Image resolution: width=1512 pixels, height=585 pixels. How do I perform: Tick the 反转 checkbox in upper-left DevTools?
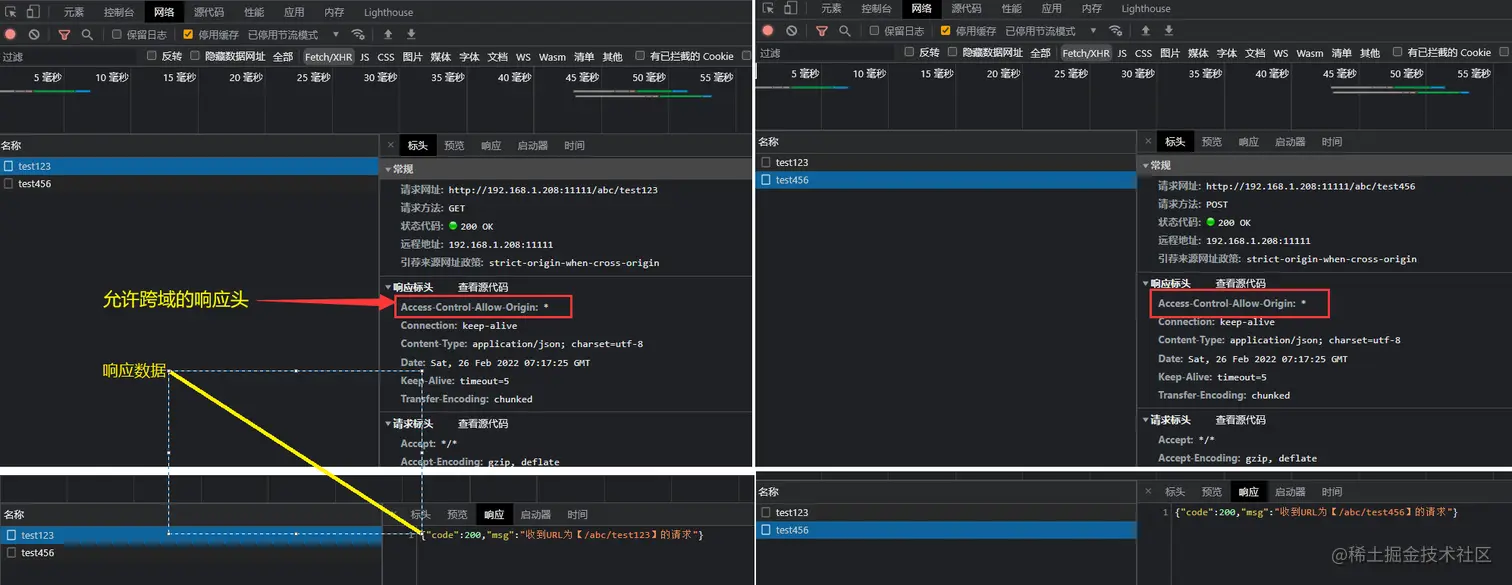(x=152, y=56)
